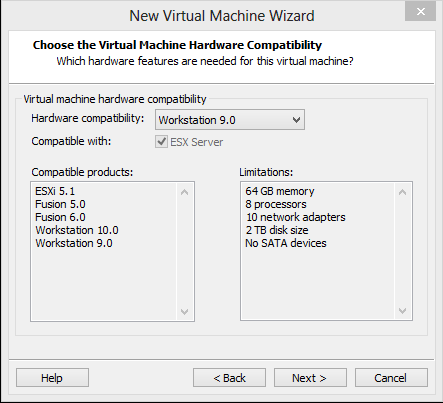Click the 10 network adapters limitation

[296, 217]
